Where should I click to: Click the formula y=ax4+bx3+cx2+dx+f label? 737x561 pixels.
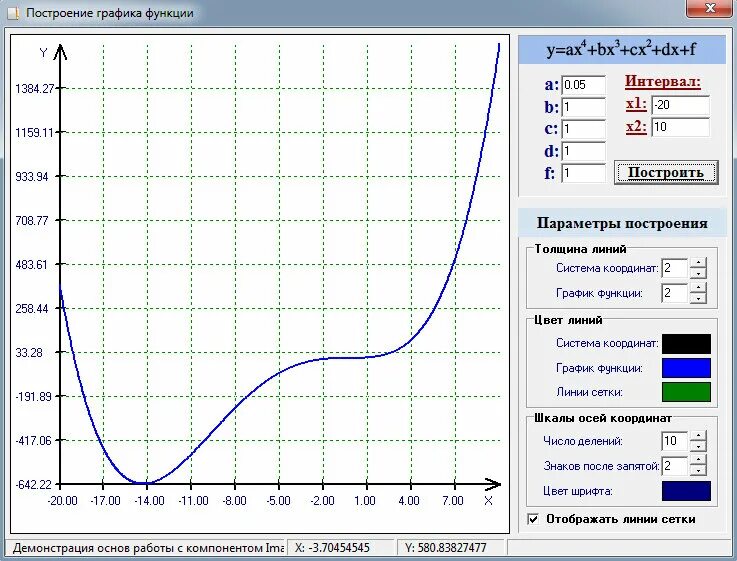(621, 49)
